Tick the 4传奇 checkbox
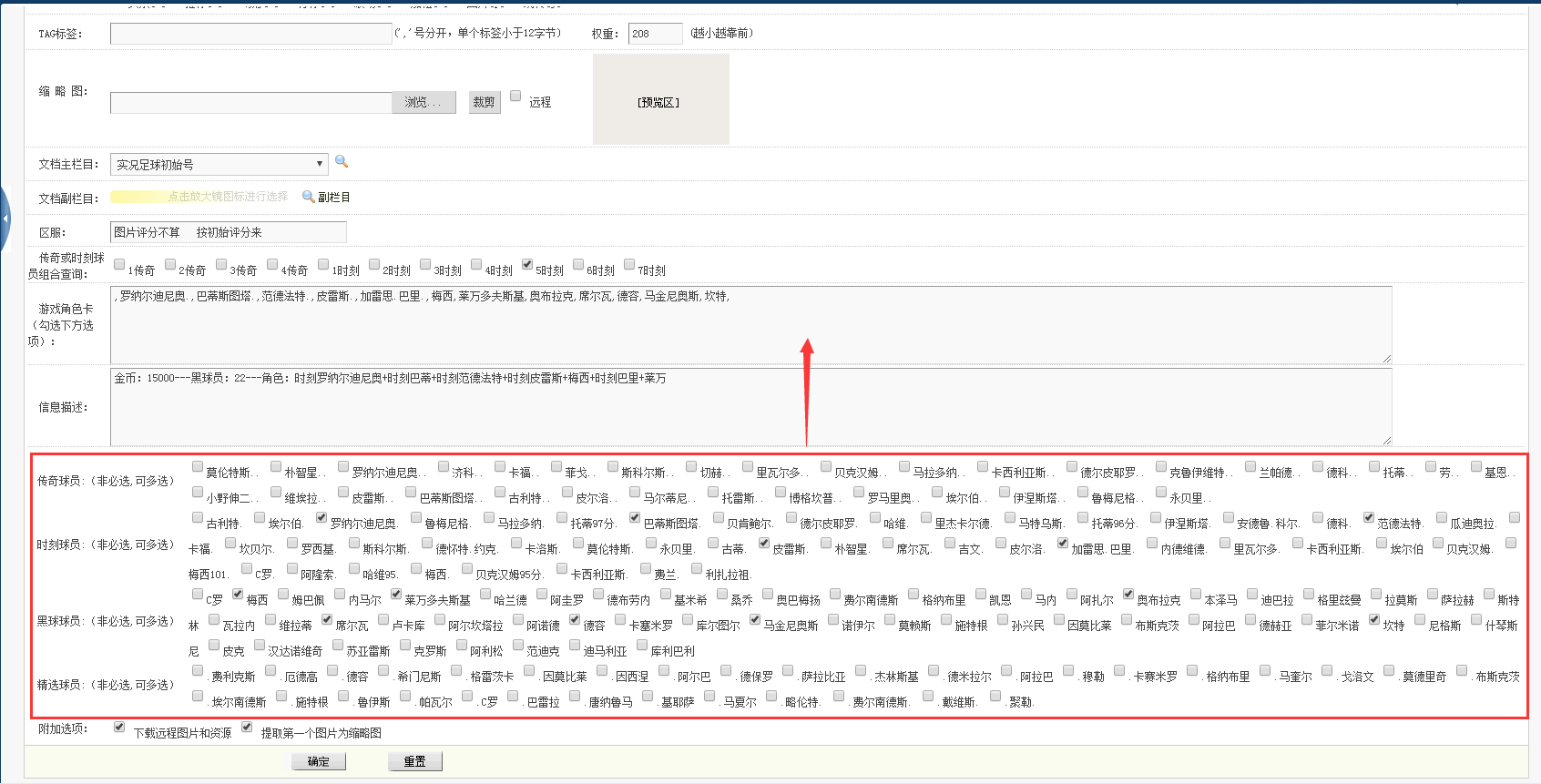The width and height of the screenshot is (1541, 784). [x=272, y=264]
